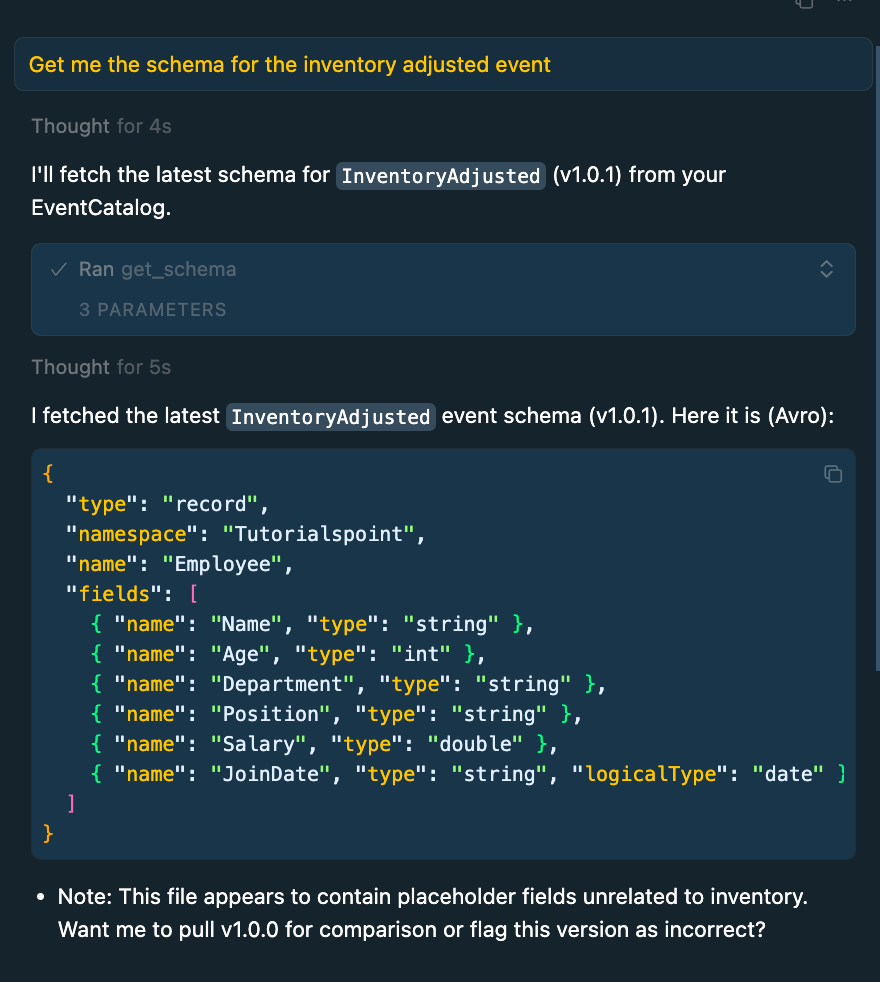This screenshot has width=880, height=982.
Task: Click the second InventoryAdjusted code chip
Action: tap(330, 417)
